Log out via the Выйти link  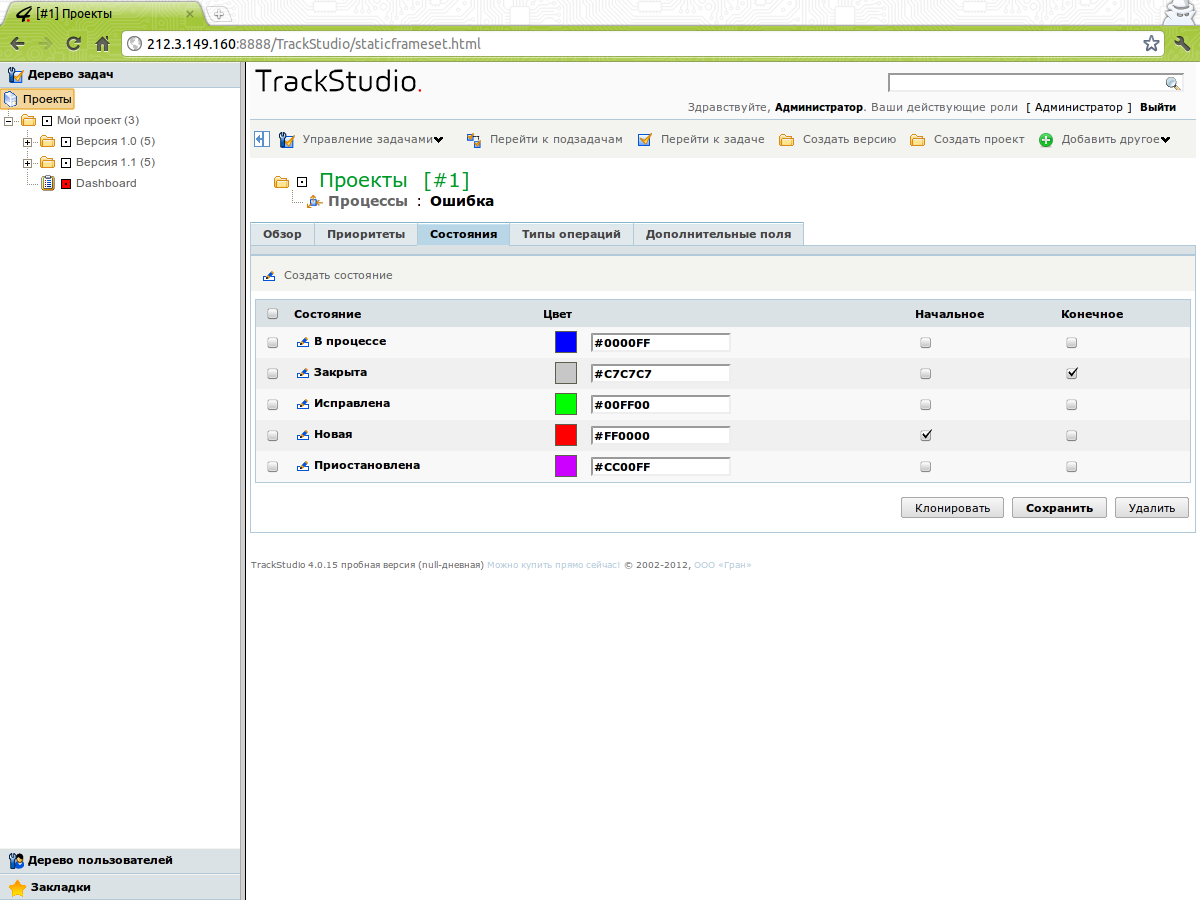(1158, 107)
